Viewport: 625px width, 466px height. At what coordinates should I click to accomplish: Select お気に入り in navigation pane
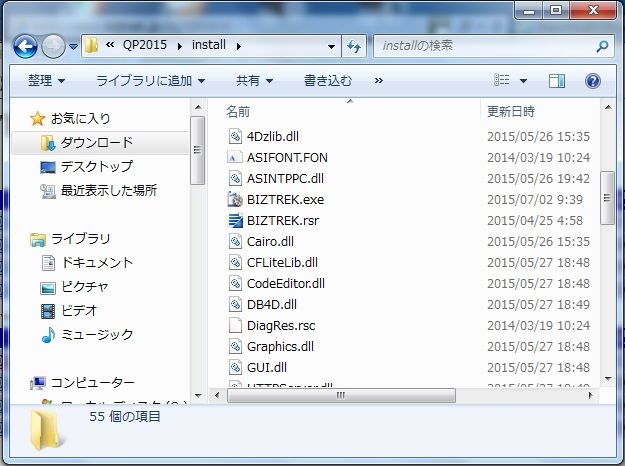click(x=81, y=118)
